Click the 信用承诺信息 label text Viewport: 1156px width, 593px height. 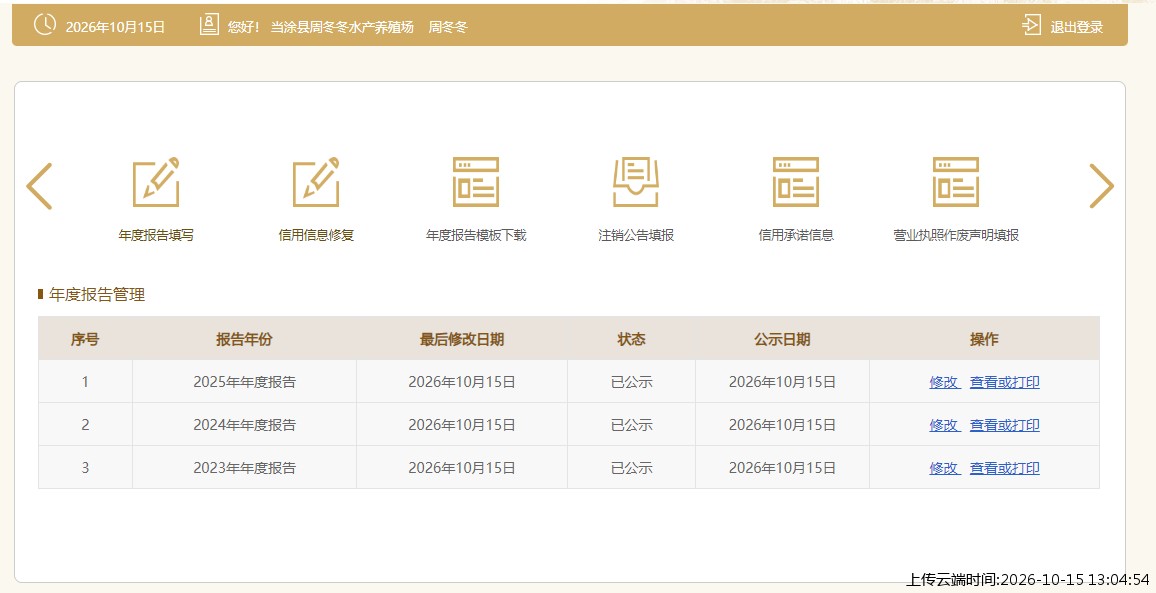[x=796, y=235]
